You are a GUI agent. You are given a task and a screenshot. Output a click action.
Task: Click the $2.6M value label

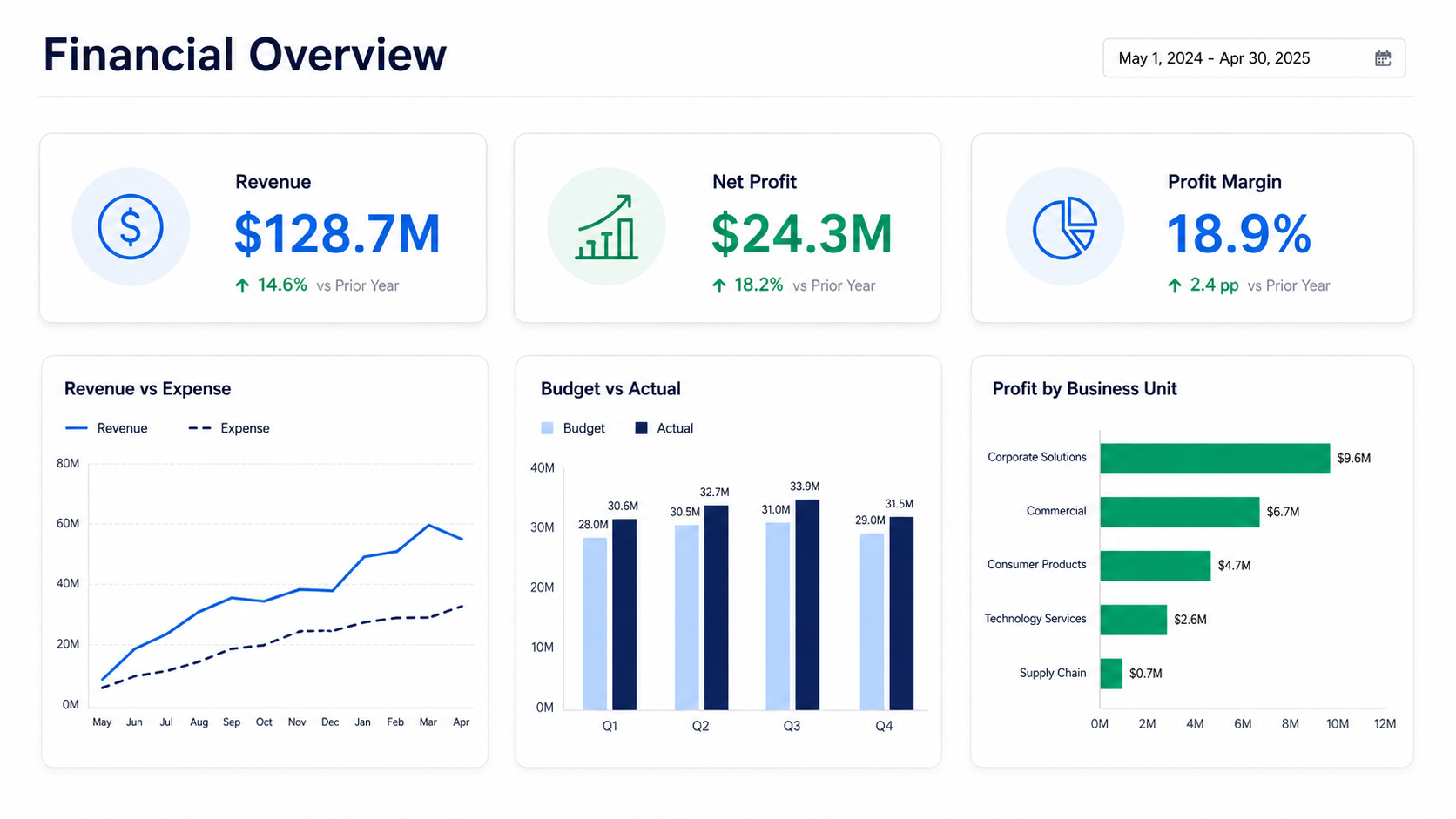coord(1190,620)
